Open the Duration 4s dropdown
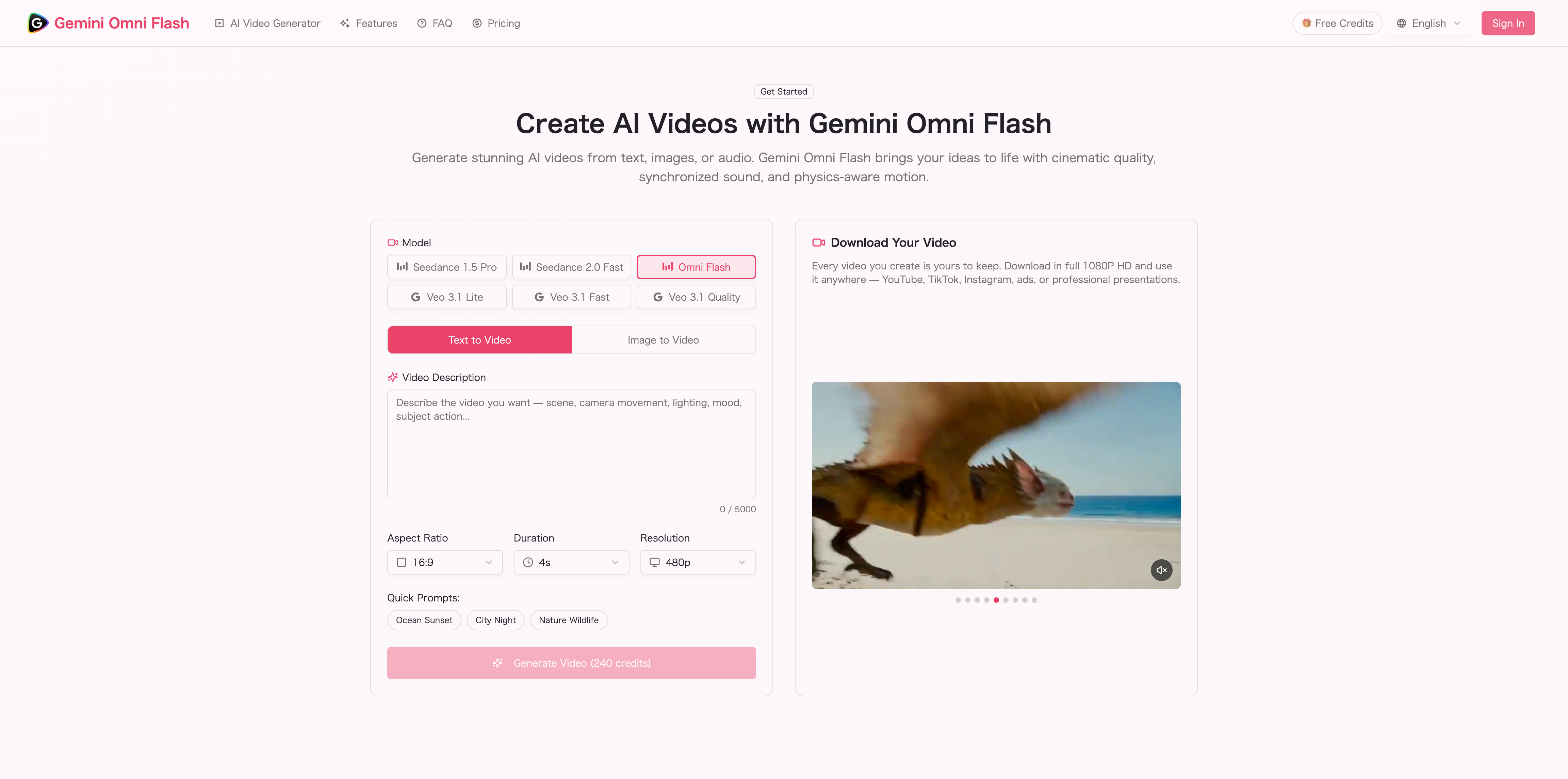 (572, 562)
